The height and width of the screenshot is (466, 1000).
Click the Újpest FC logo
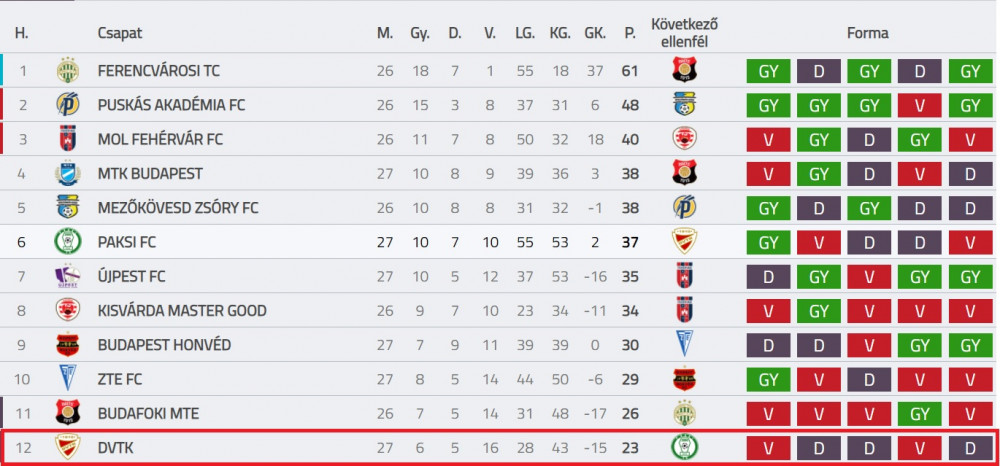(68, 277)
